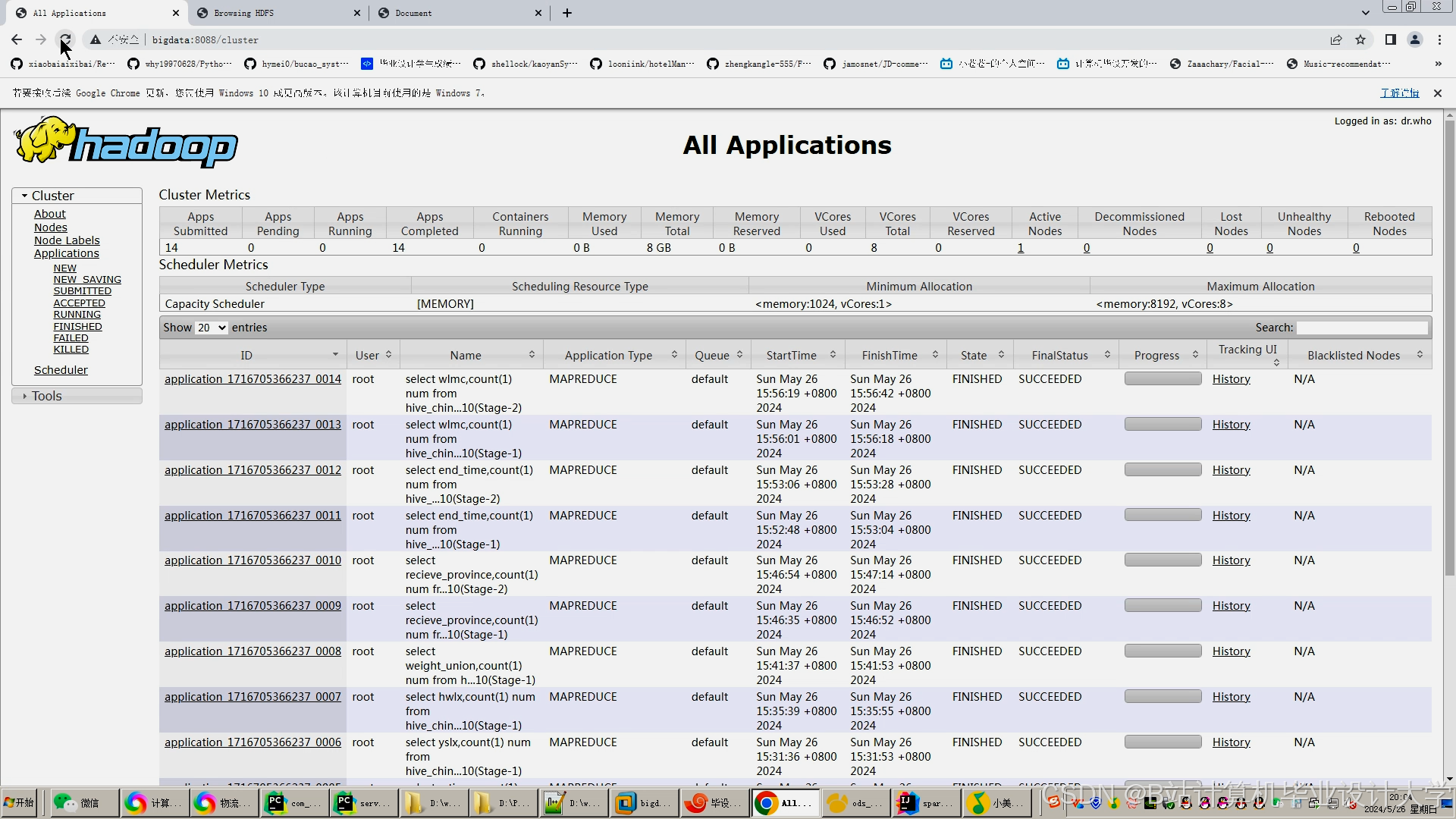The width and height of the screenshot is (1456, 819).
Task: Switch to Browsing HDFS tab
Action: (x=243, y=13)
